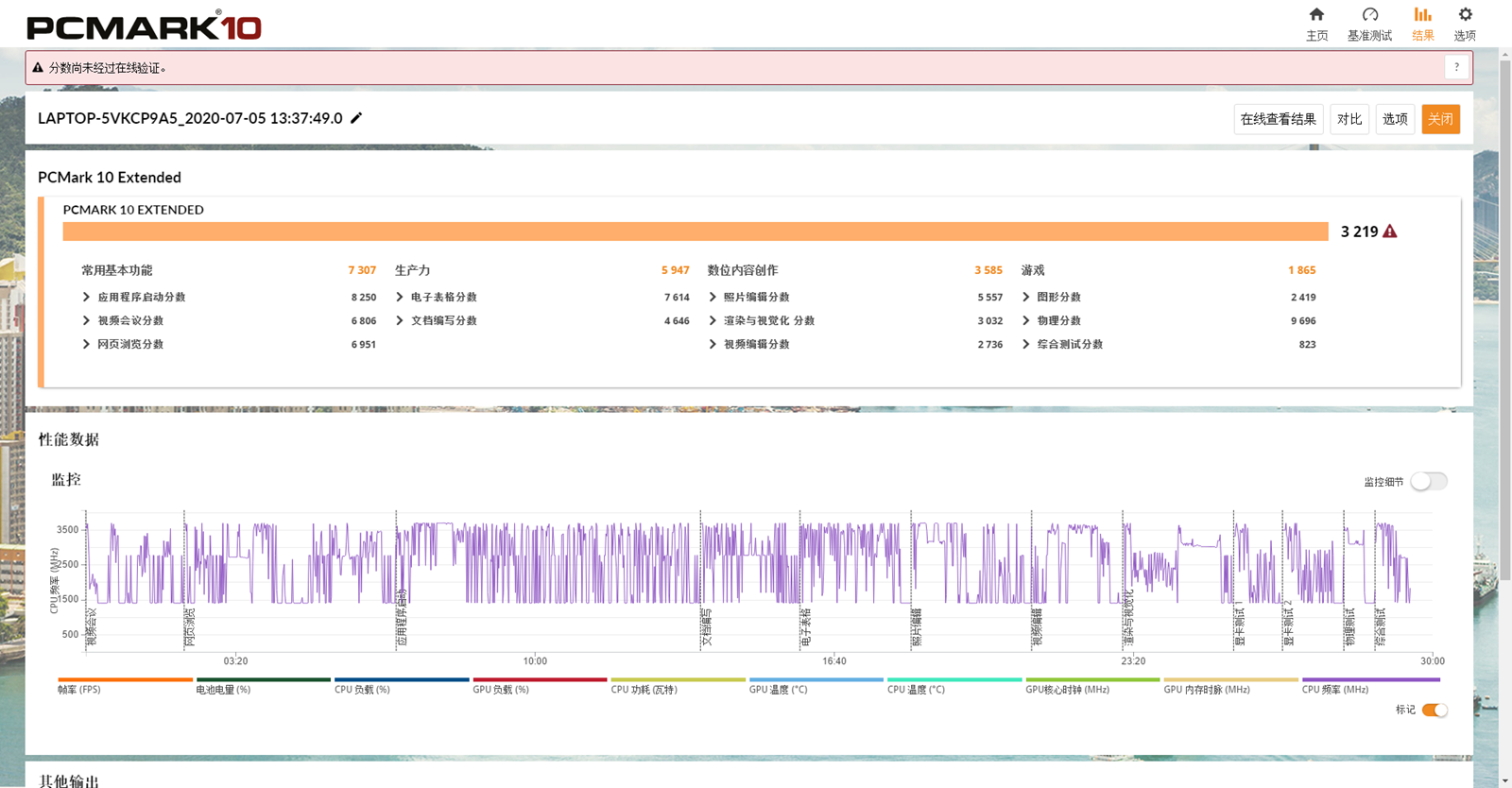Viewport: 1512px width, 788px height.
Task: Click the 在线查看结果 button
Action: [x=1278, y=119]
